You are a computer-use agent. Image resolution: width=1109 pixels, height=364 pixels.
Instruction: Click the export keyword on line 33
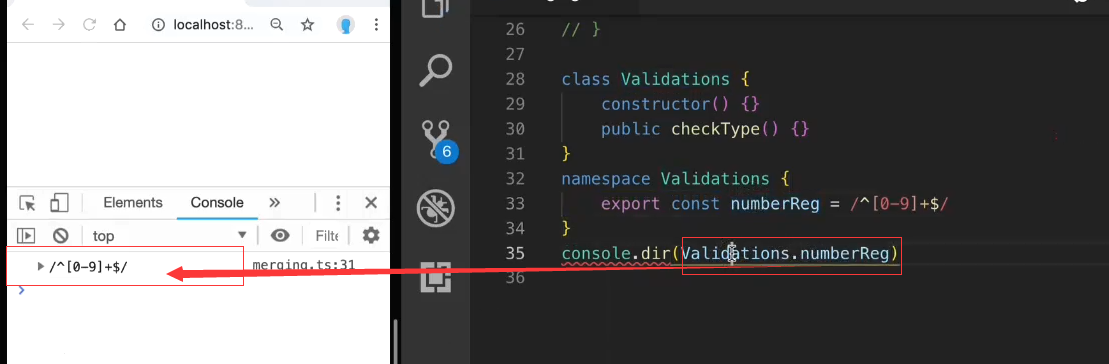point(630,204)
